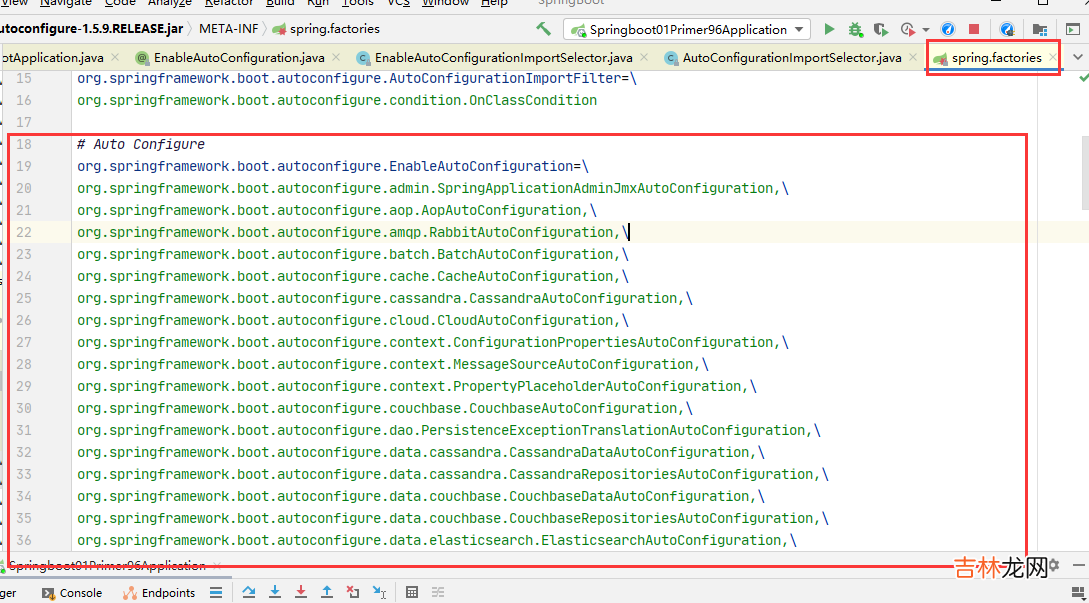Open the Endpoints tab in the run panel

158,592
